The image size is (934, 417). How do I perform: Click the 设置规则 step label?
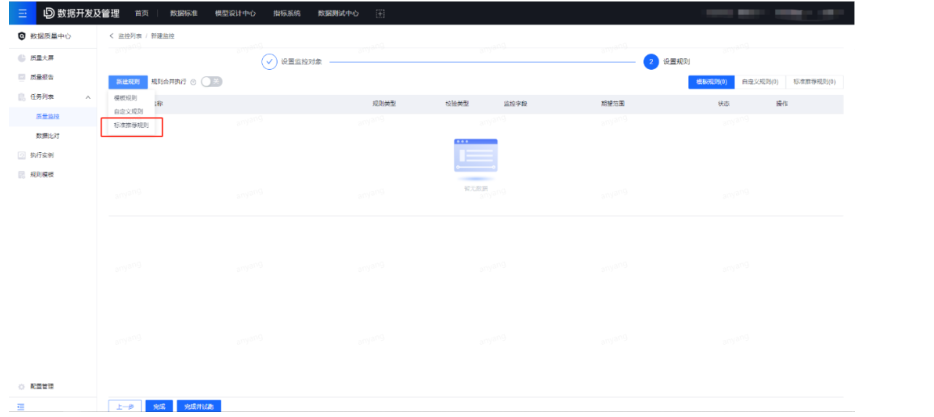click(677, 61)
